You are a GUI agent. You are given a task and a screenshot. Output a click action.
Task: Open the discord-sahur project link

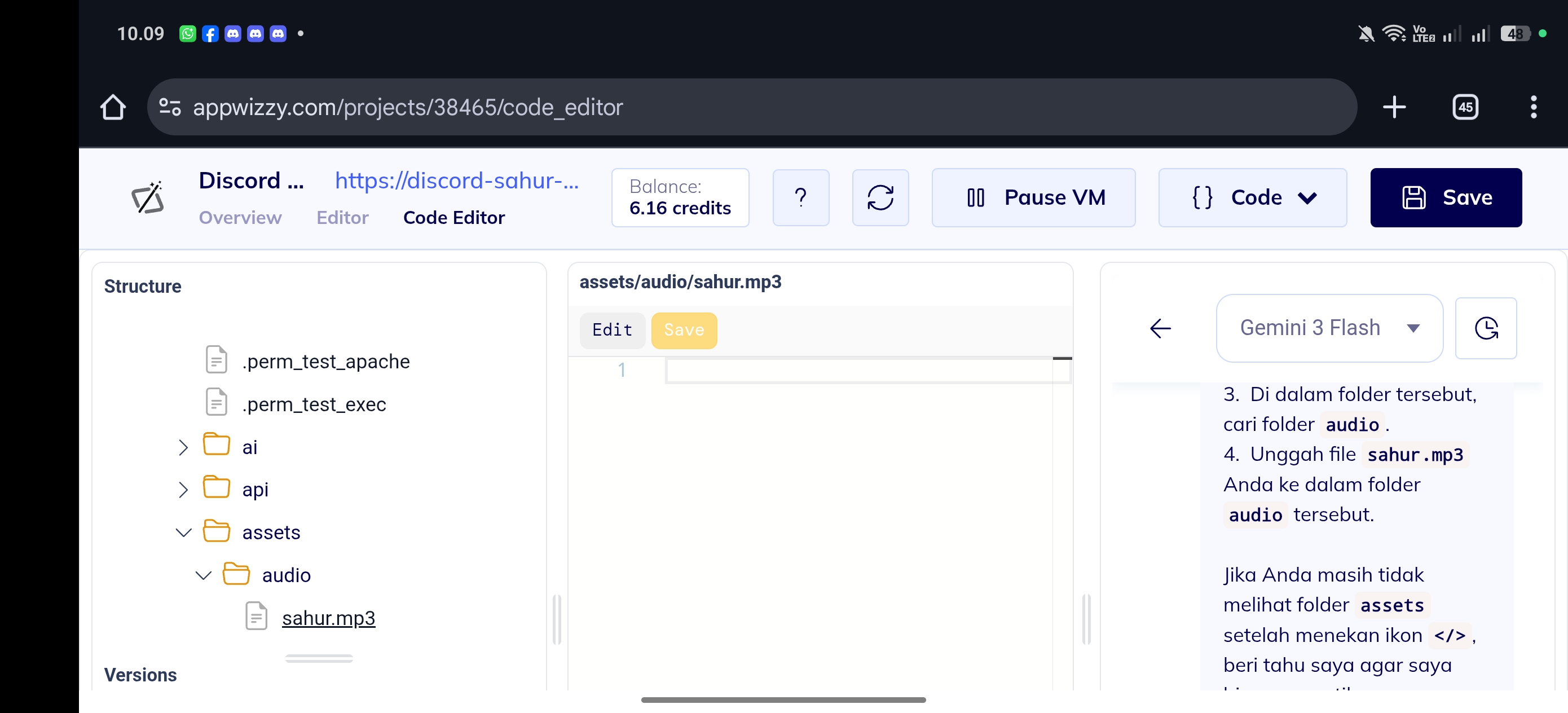tap(456, 181)
